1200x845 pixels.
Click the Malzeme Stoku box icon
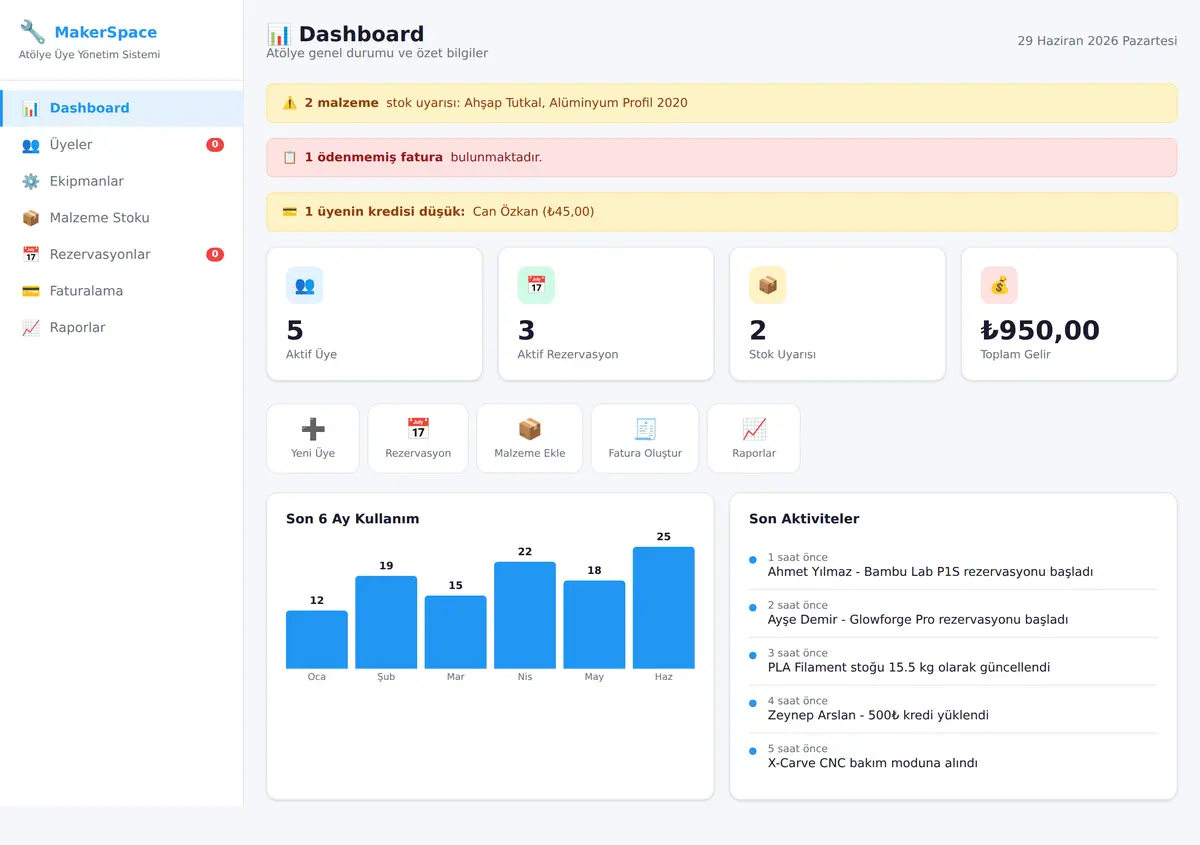click(31, 218)
